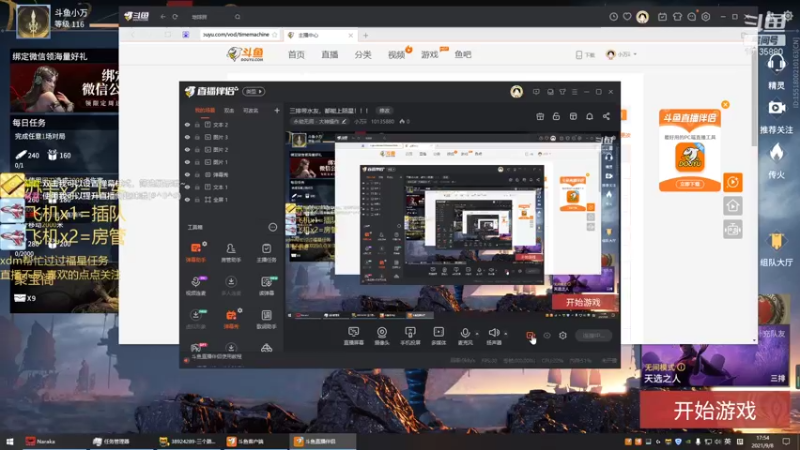Toggle visibility of the 全屏 1 layer
The width and height of the screenshot is (800, 450).
click(187, 199)
